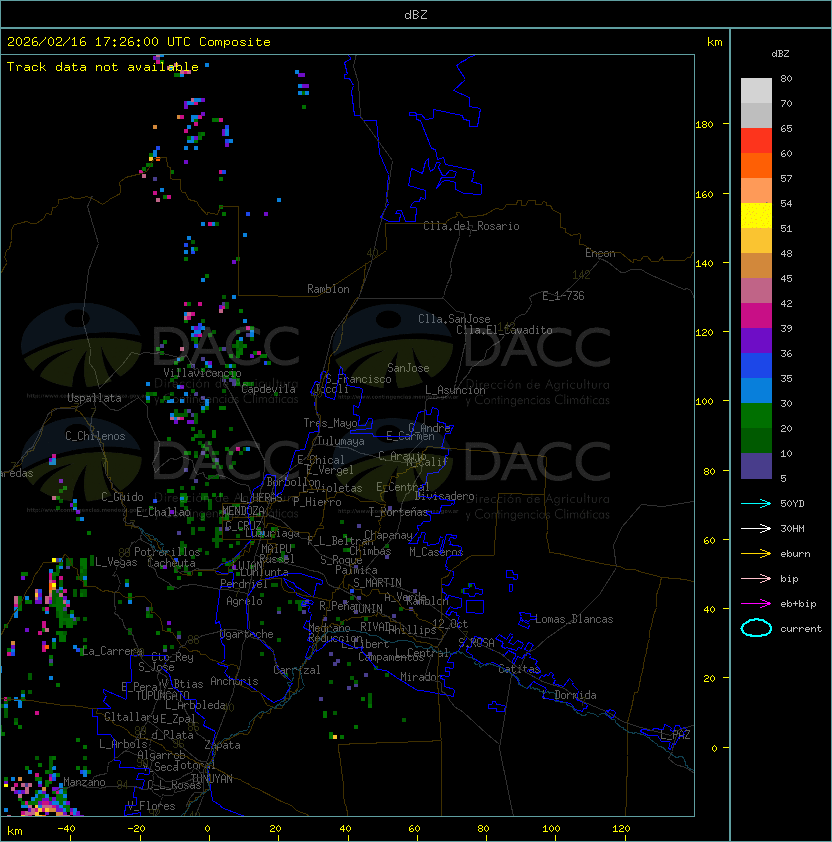Click the magenta eb+bip arrow icon
This screenshot has width=832, height=842.
756,603
